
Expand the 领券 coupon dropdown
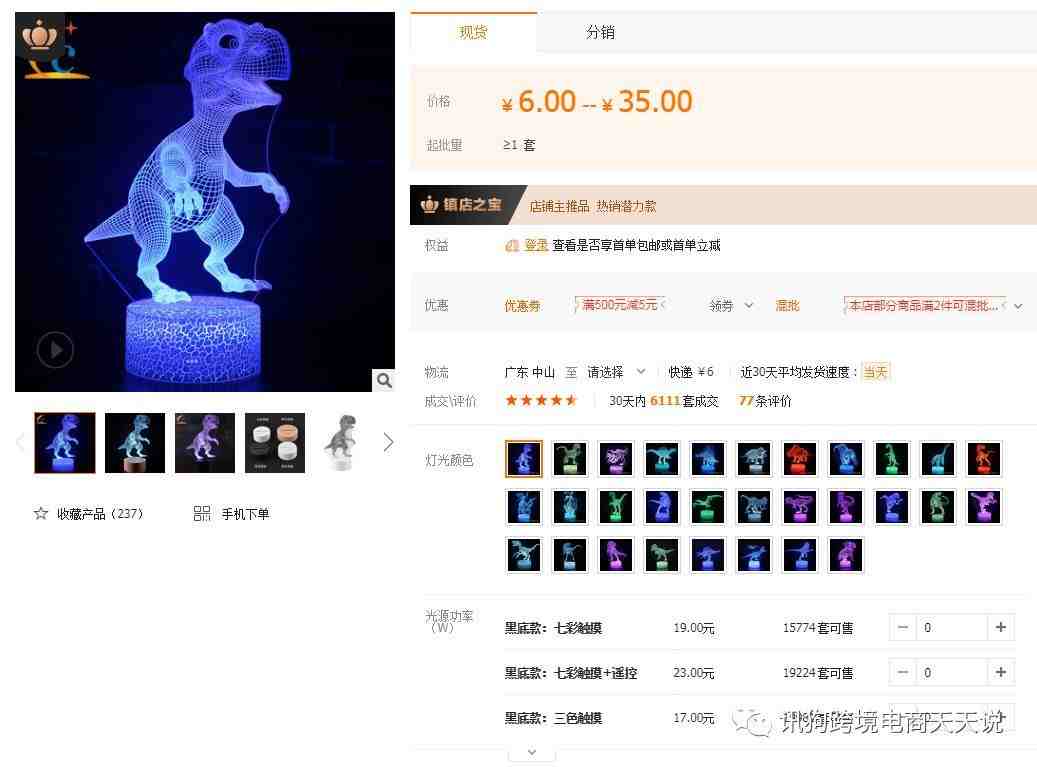730,305
